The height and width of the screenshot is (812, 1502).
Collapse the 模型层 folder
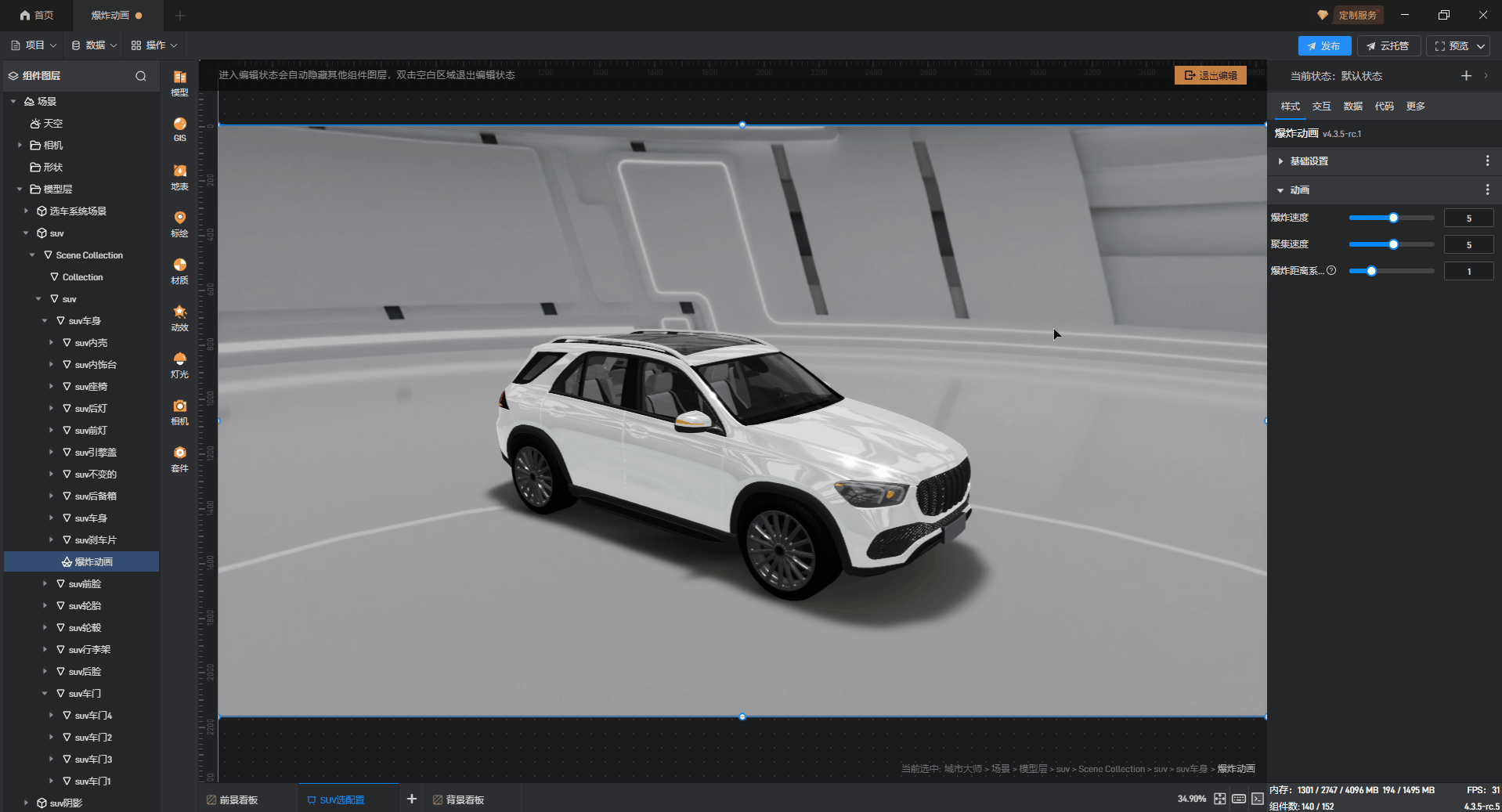coord(20,189)
